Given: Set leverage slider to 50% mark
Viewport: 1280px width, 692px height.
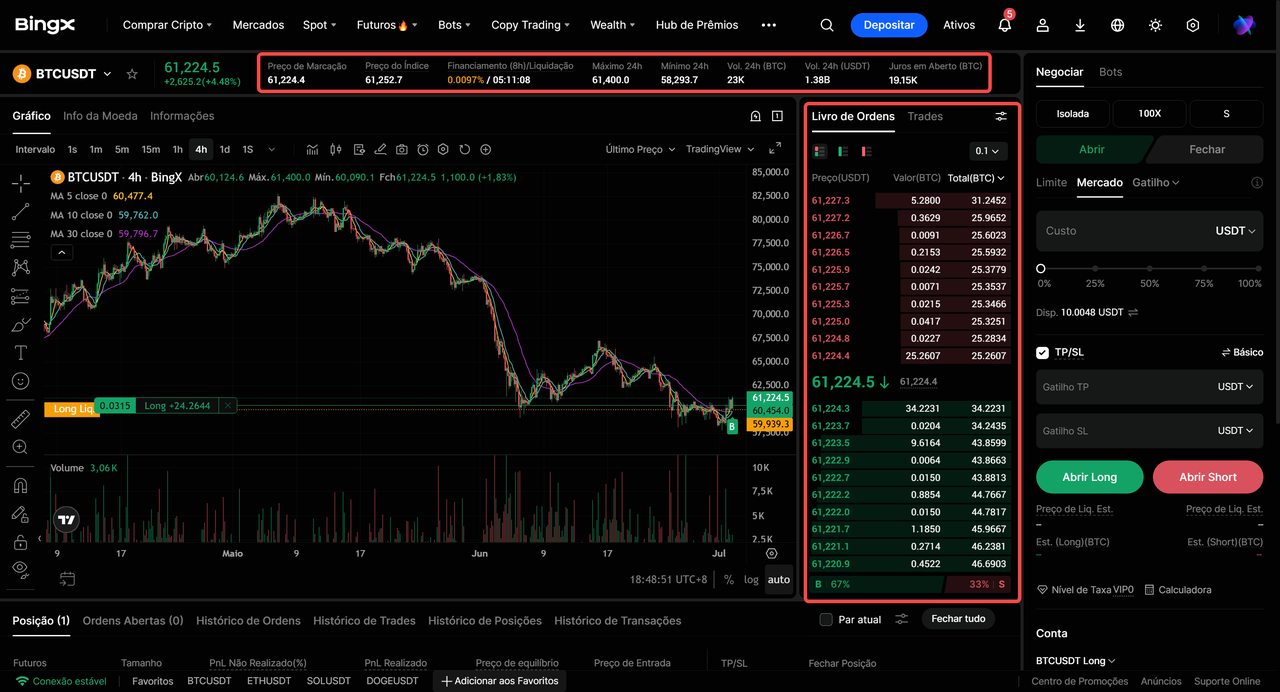Looking at the screenshot, I should pyautogui.click(x=1150, y=269).
